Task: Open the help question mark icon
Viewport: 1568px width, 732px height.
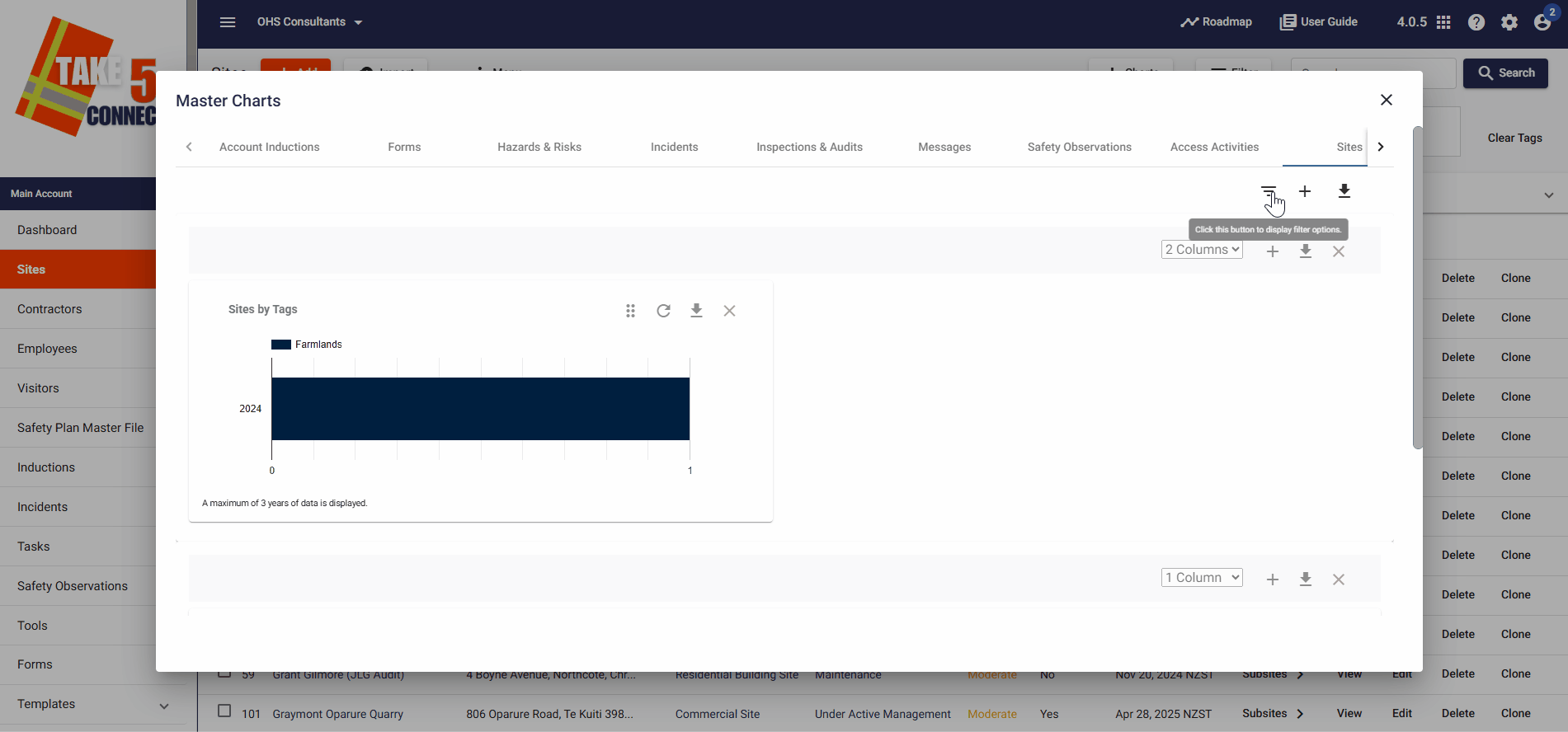Action: (x=1476, y=22)
